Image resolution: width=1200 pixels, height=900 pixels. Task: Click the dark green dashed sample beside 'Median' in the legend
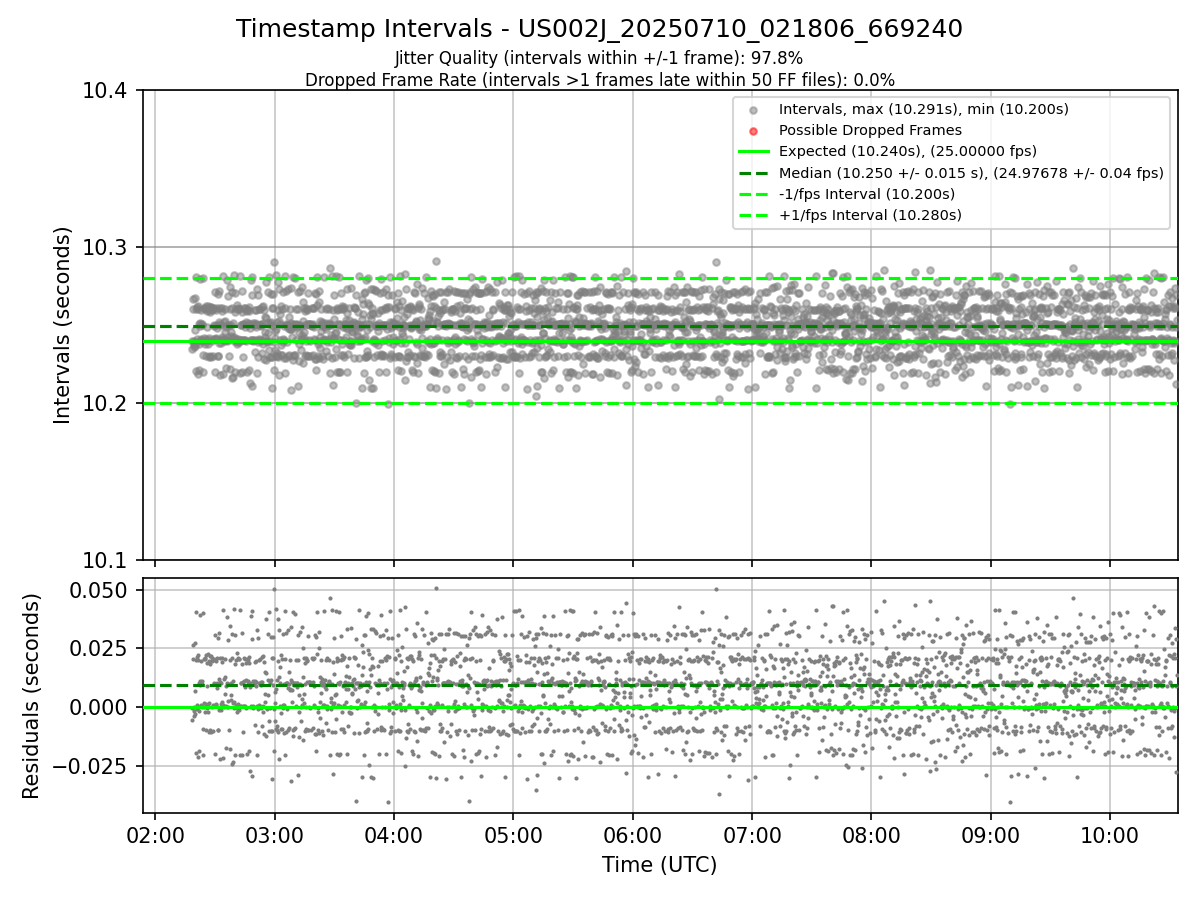(x=754, y=173)
